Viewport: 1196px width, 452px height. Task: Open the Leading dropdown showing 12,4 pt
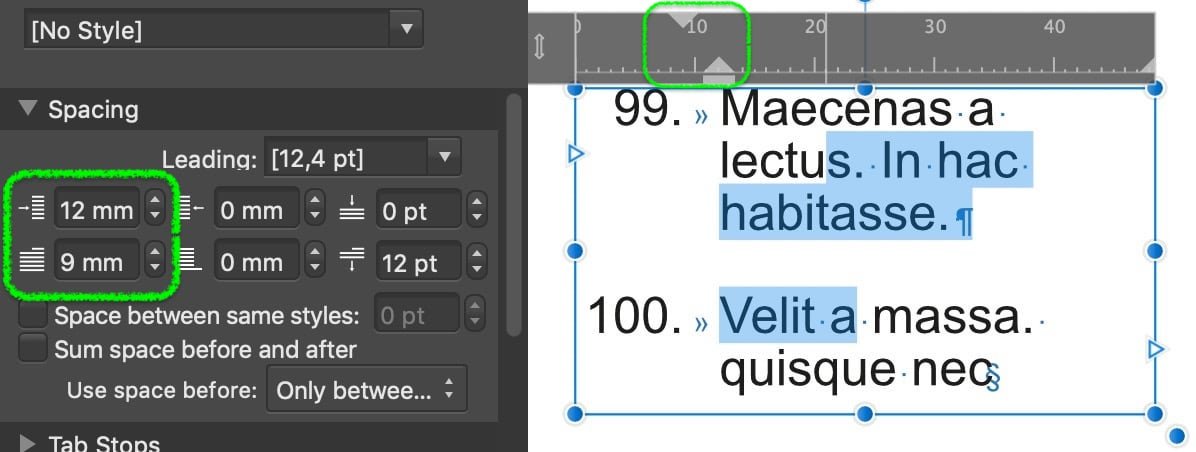(x=442, y=157)
